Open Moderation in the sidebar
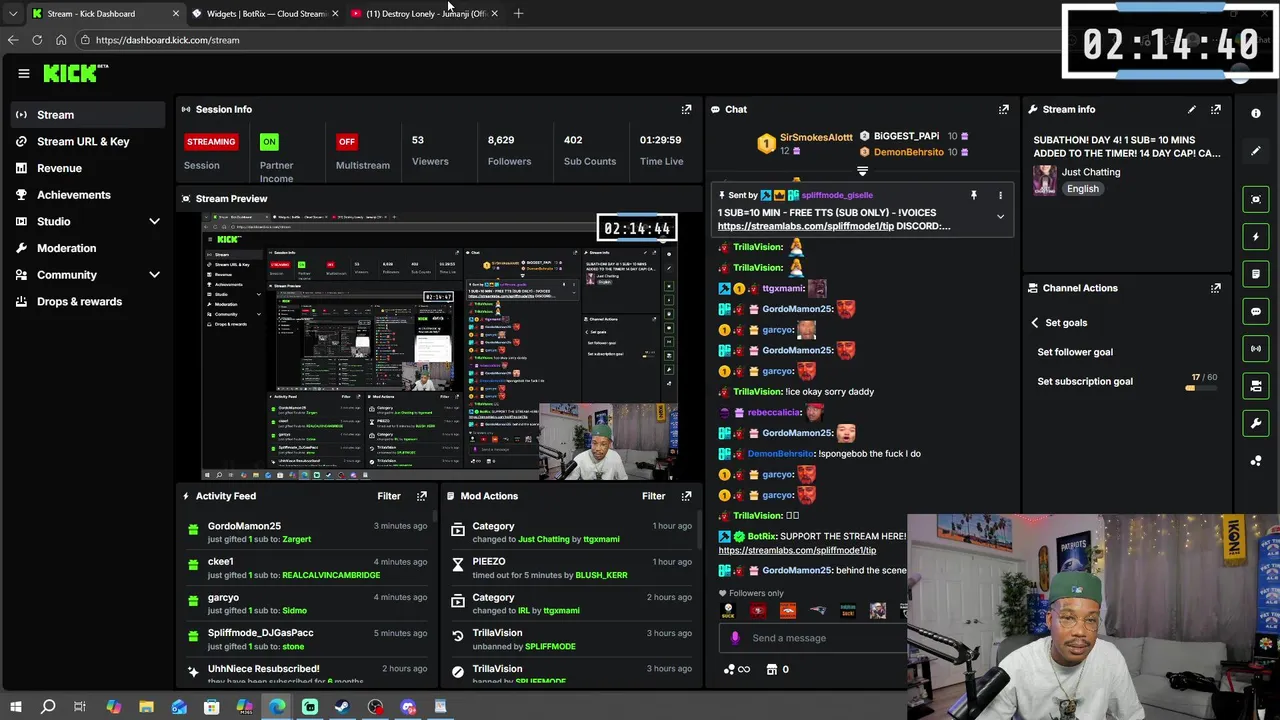 89,248
